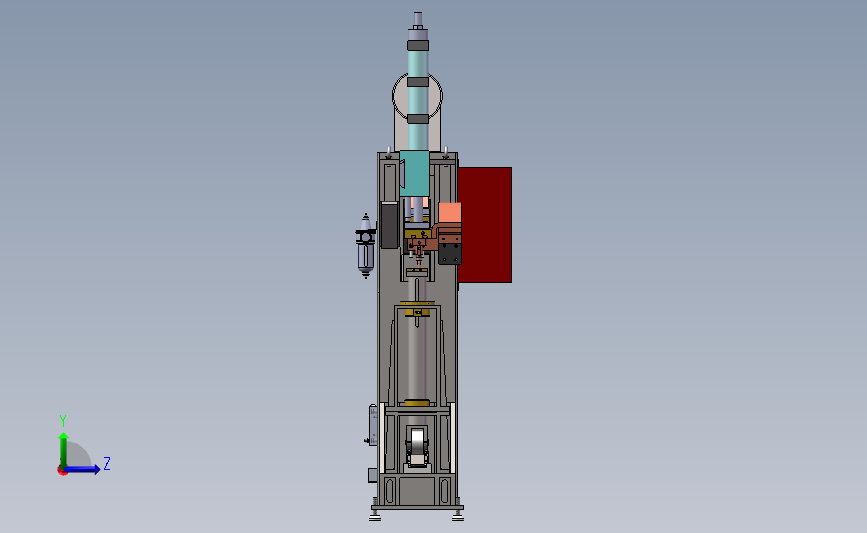Select the small control box on lower left
The width and height of the screenshot is (867, 533).
pyautogui.click(x=373, y=425)
